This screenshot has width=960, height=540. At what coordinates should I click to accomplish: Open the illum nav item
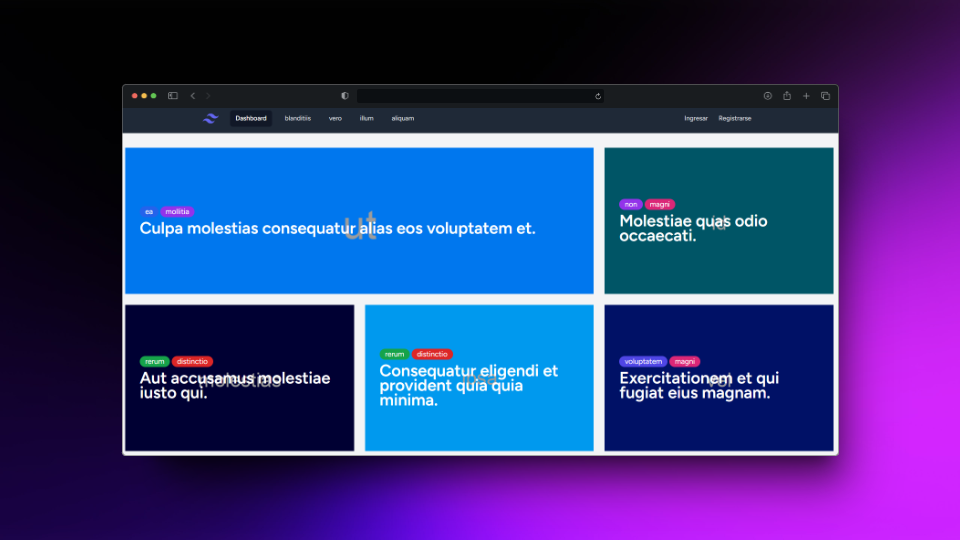367,119
